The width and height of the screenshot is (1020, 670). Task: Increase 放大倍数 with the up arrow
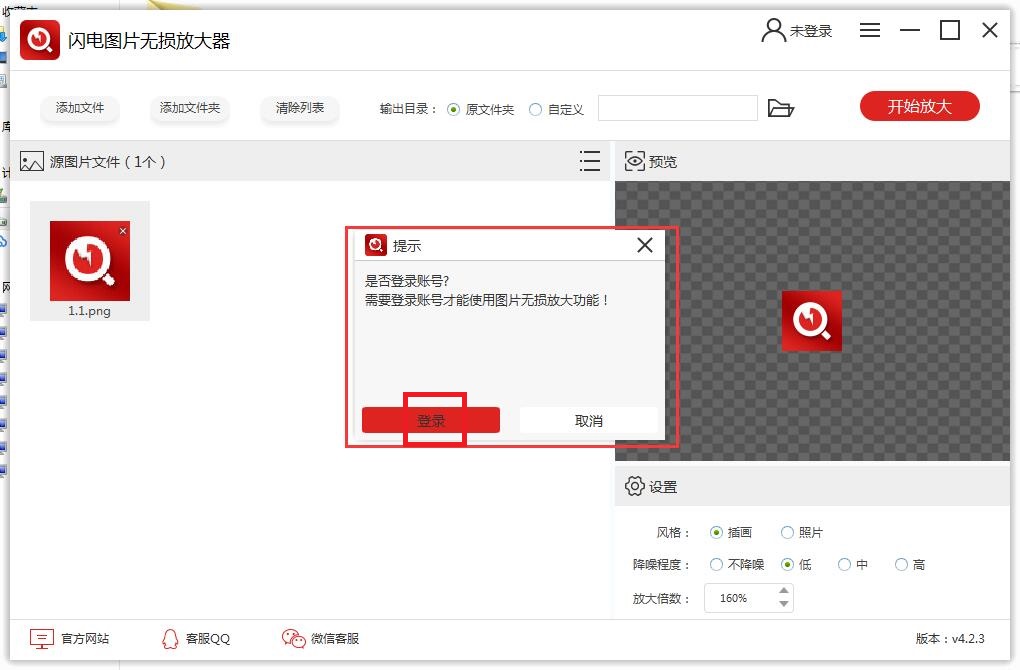click(782, 592)
